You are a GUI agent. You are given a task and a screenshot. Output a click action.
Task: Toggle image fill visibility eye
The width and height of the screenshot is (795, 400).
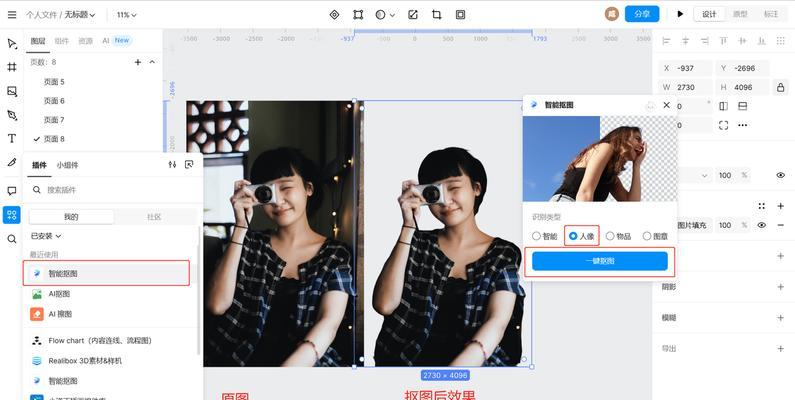tap(762, 225)
